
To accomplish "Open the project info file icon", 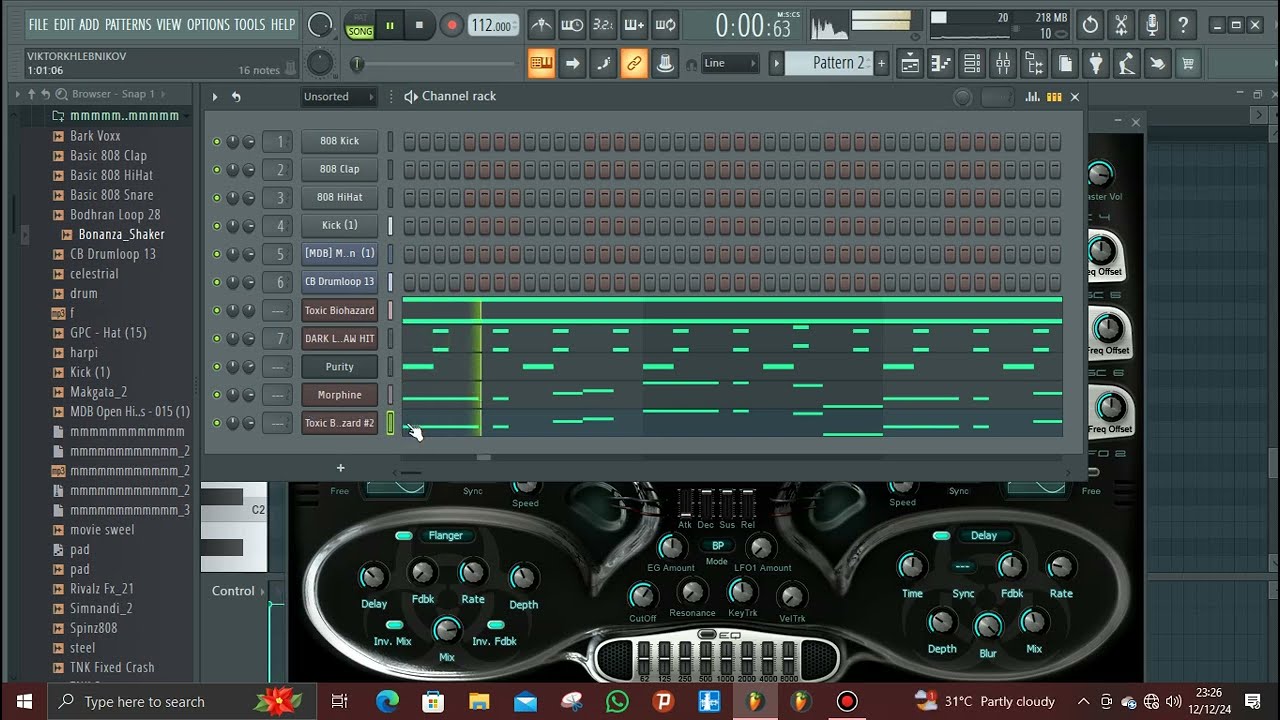I will pos(1065,64).
